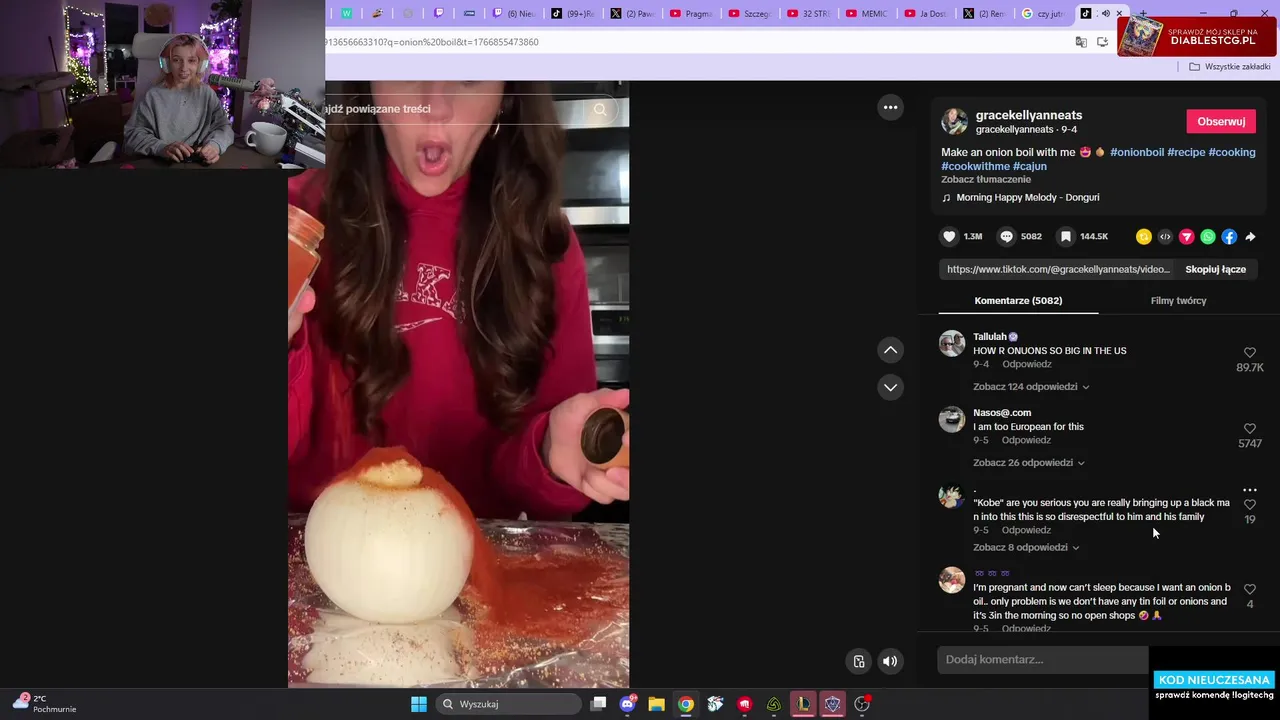Open the #onionboil hashtag

point(1136,152)
